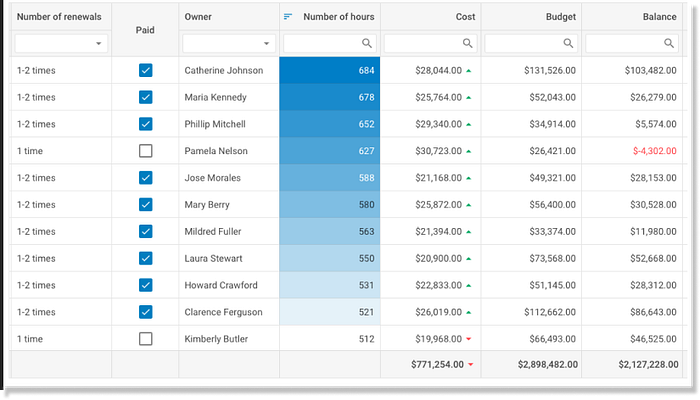Screen dimensions: 700x400
Task: Click the negative balance $-4,302.00
Action: pyautogui.click(x=654, y=151)
